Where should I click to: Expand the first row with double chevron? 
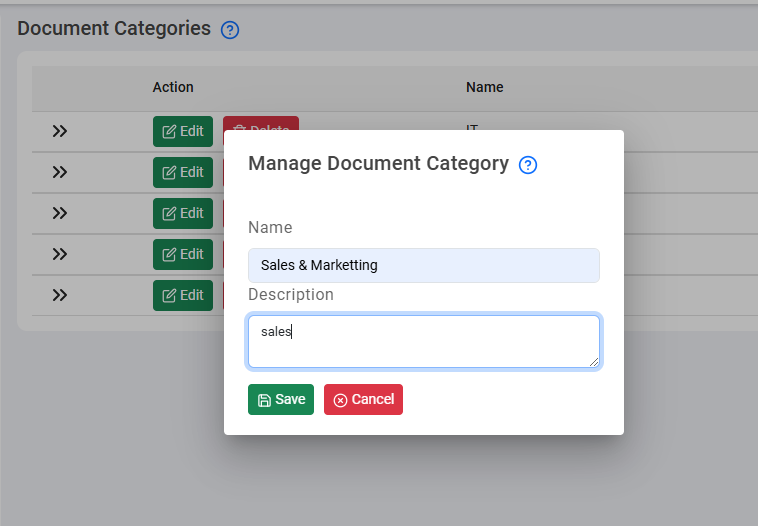60,131
